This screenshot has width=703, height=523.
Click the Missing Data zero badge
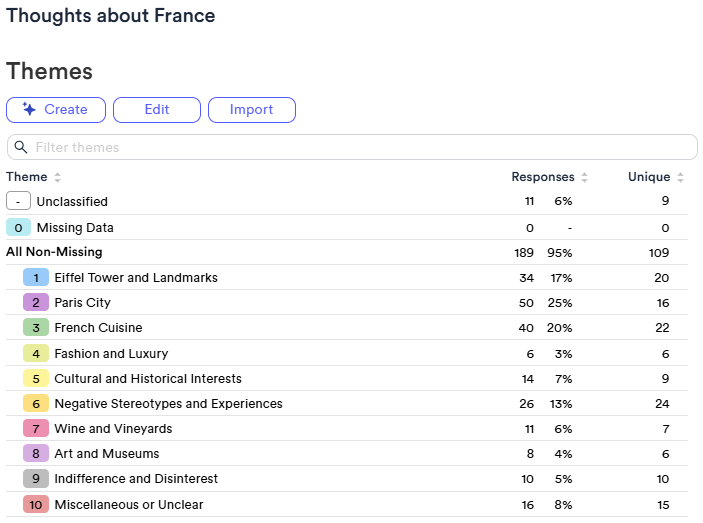18,227
